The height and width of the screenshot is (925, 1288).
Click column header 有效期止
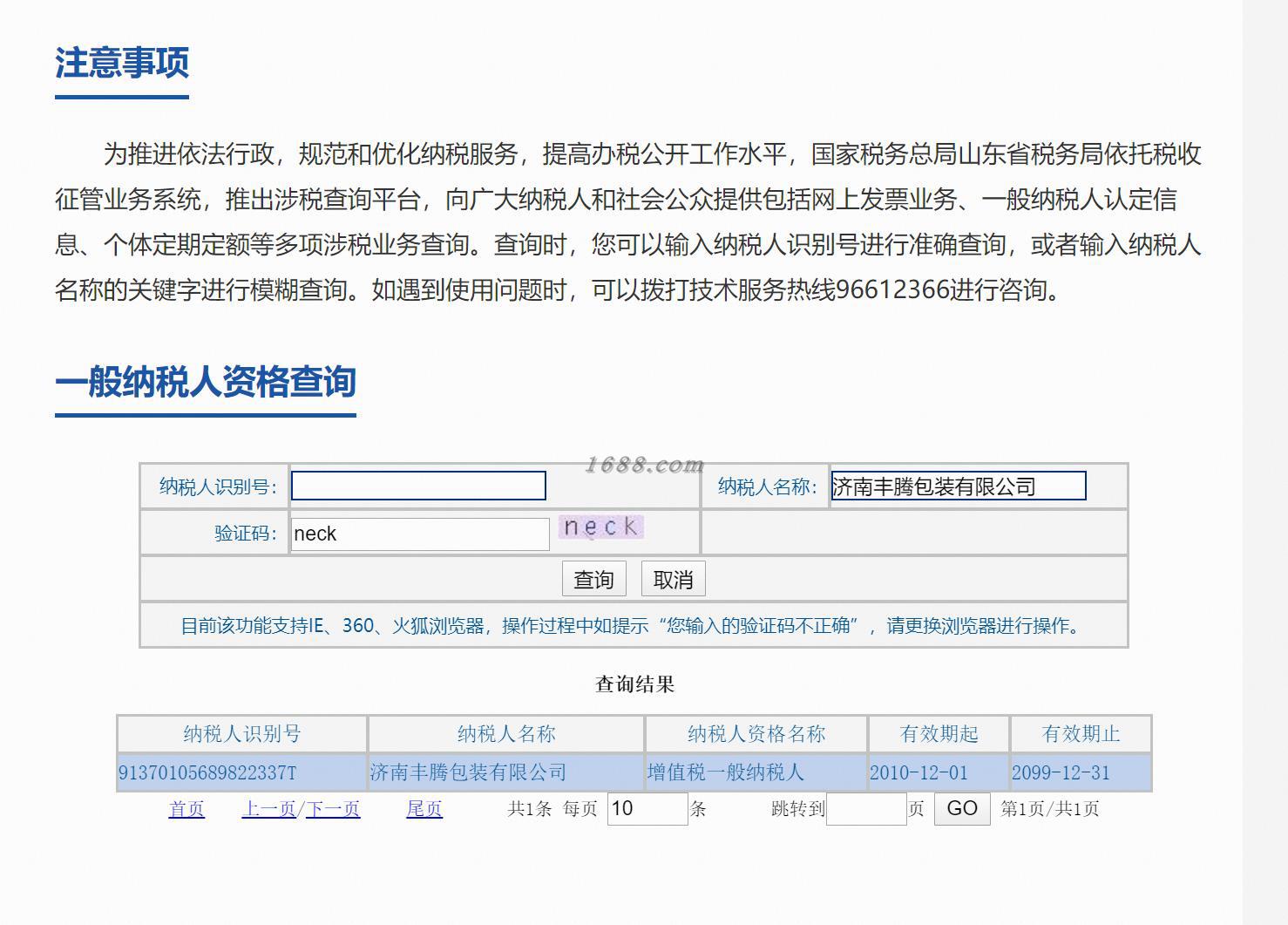pyautogui.click(x=1081, y=734)
